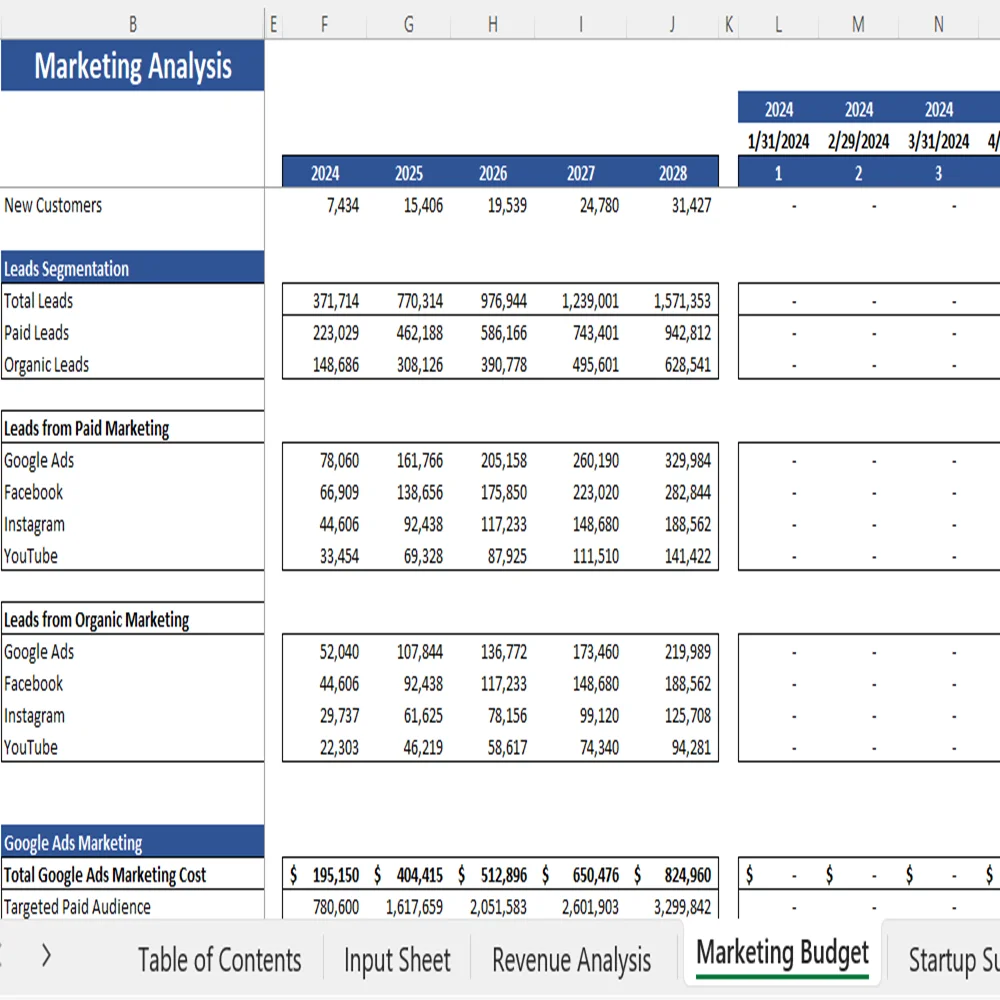The width and height of the screenshot is (1000, 1000).
Task: Select column header B
Action: click(133, 23)
